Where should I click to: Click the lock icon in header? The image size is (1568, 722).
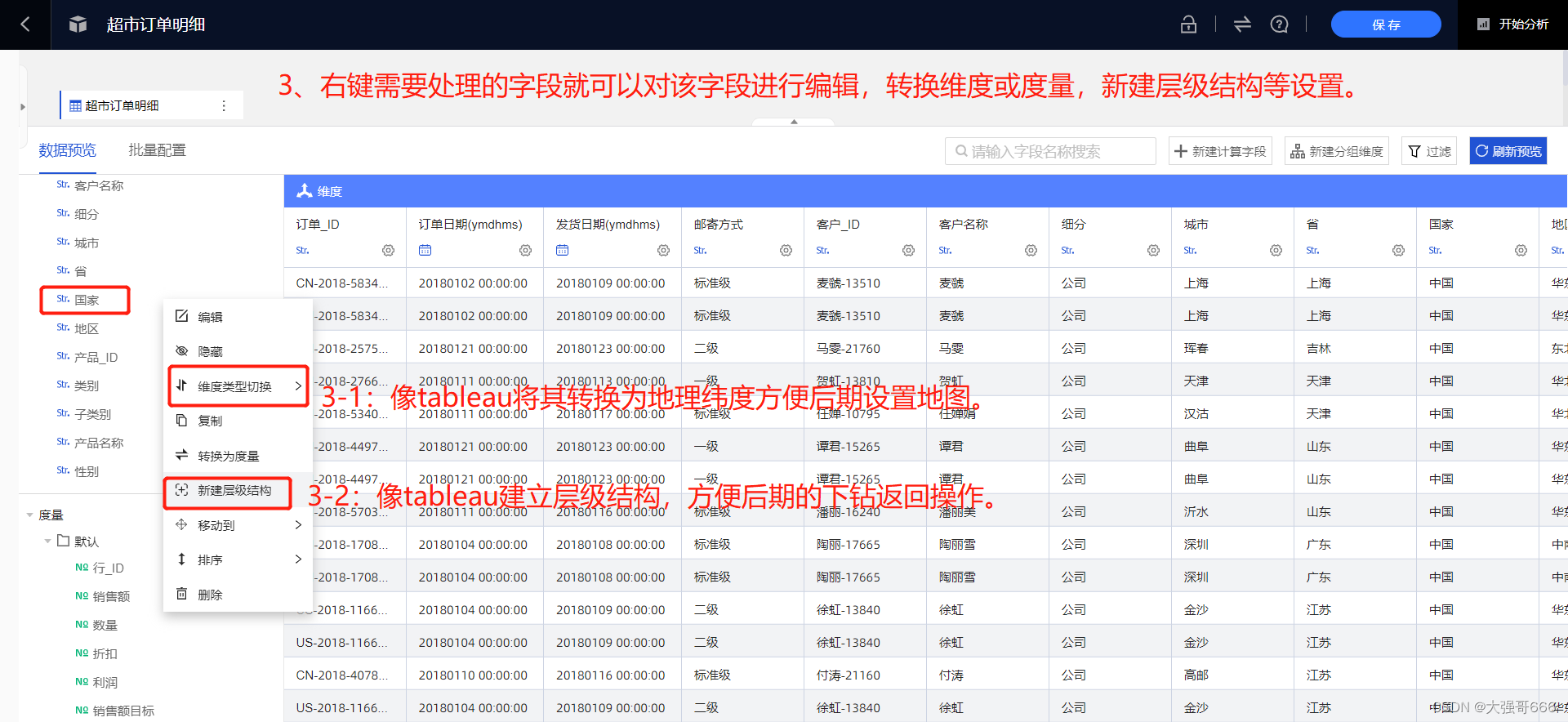[1188, 25]
